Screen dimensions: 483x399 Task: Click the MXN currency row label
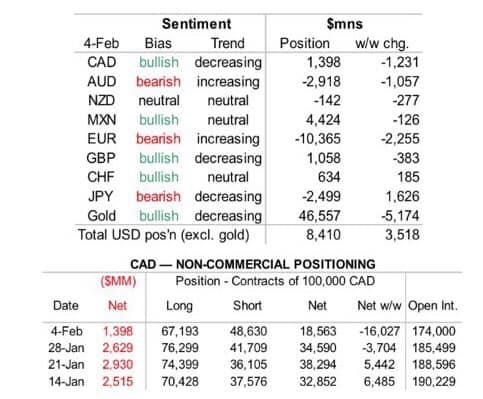102,120
